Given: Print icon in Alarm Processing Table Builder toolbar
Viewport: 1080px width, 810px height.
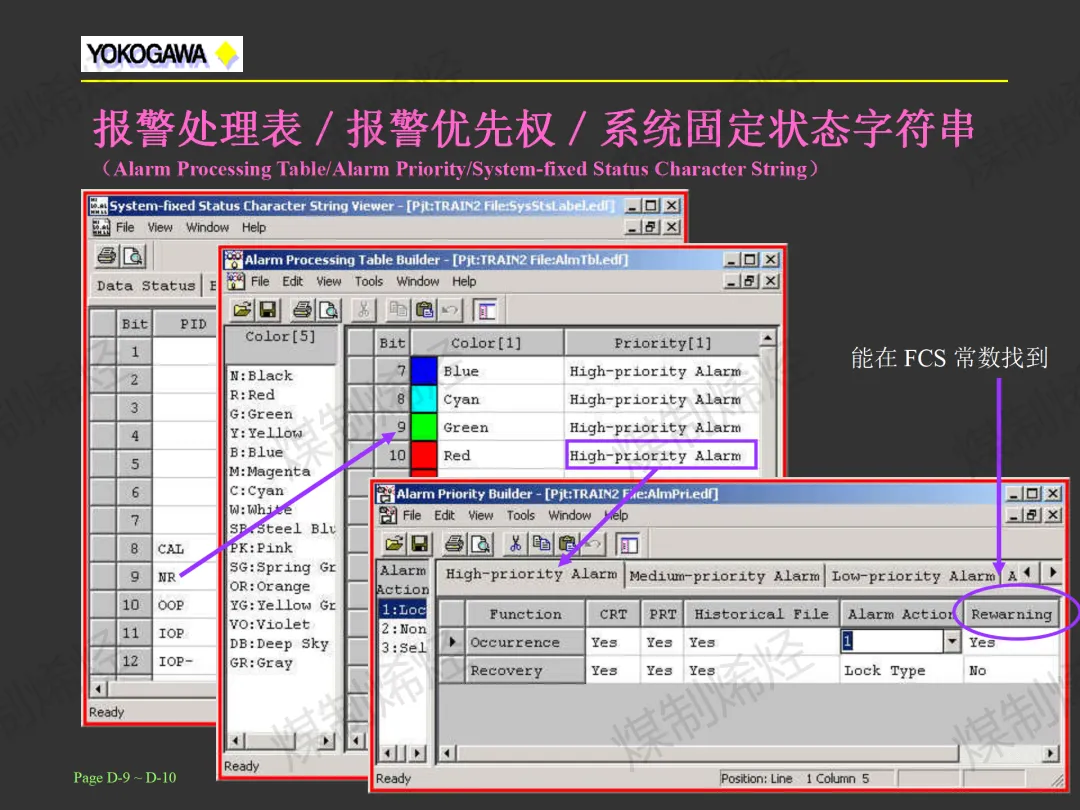Looking at the screenshot, I should tap(302, 310).
